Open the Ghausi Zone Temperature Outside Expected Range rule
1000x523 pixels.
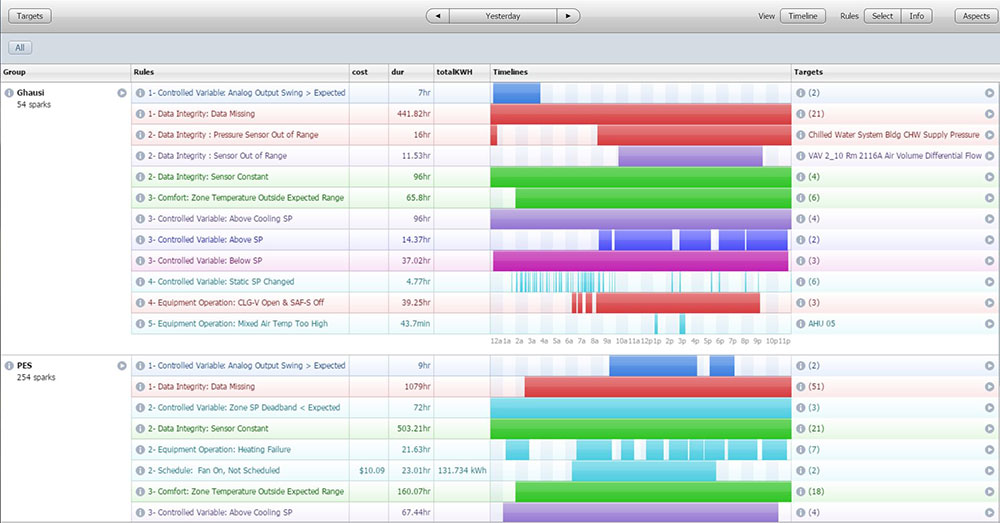(246, 198)
